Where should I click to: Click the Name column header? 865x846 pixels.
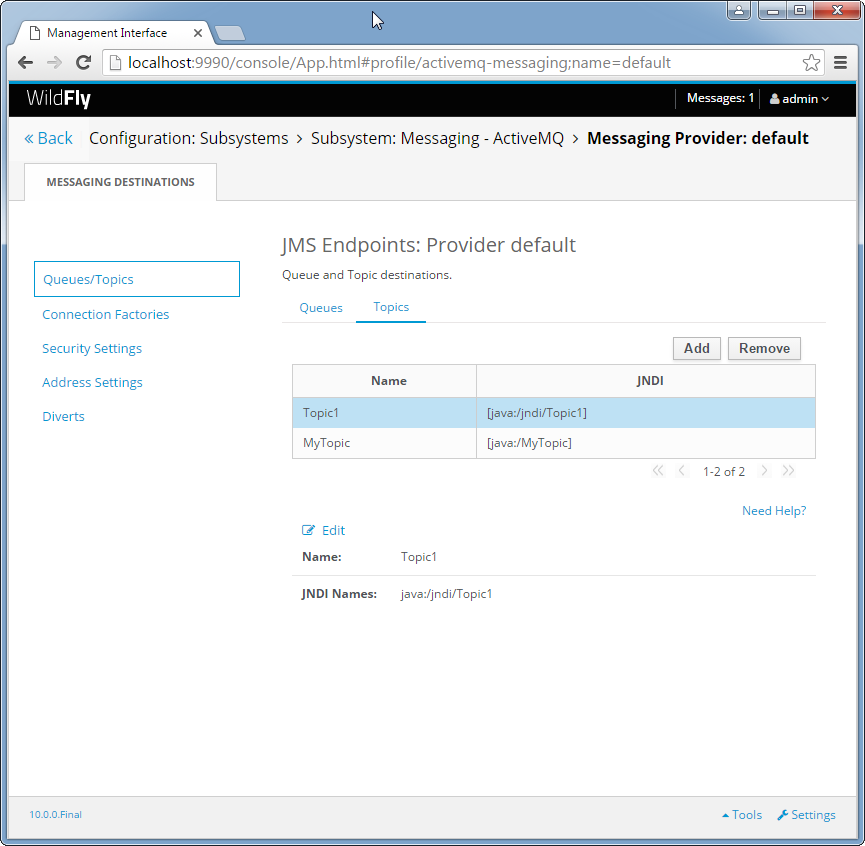pyautogui.click(x=385, y=381)
